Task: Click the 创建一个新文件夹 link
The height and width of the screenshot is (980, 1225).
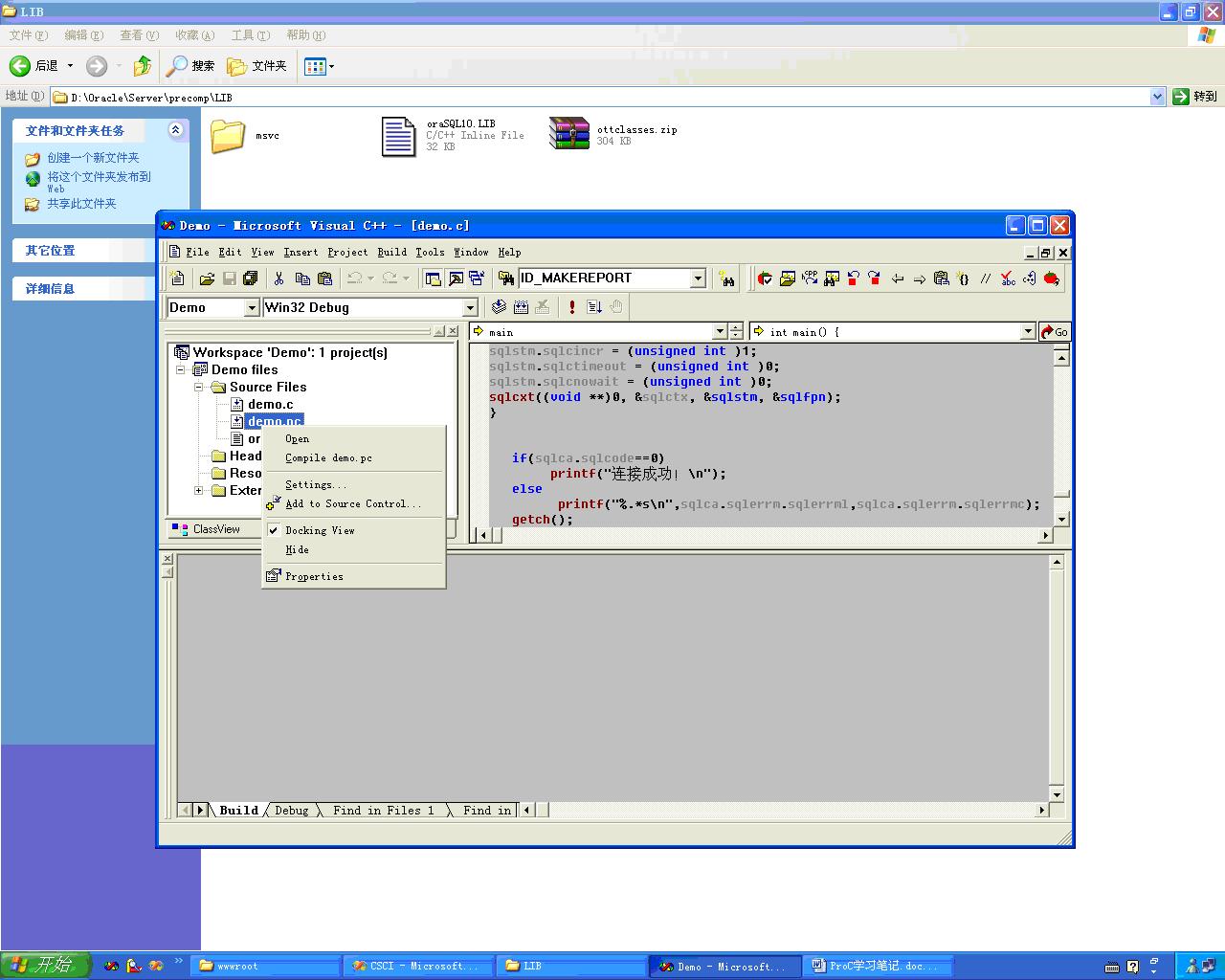Action: (93, 158)
